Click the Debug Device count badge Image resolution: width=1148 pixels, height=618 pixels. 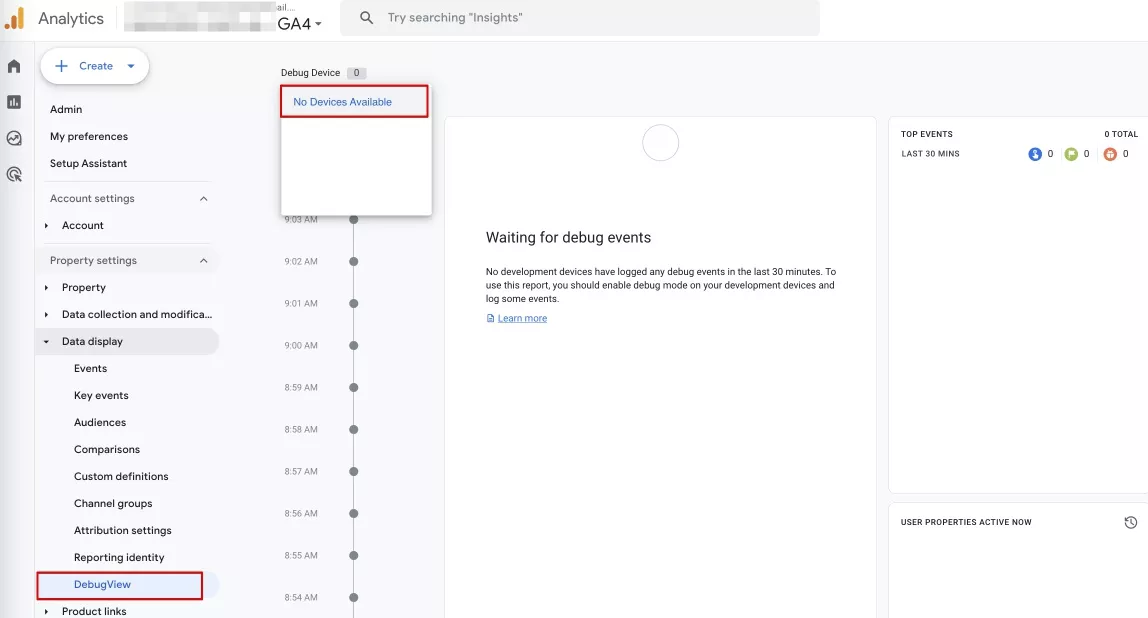pyautogui.click(x=357, y=73)
